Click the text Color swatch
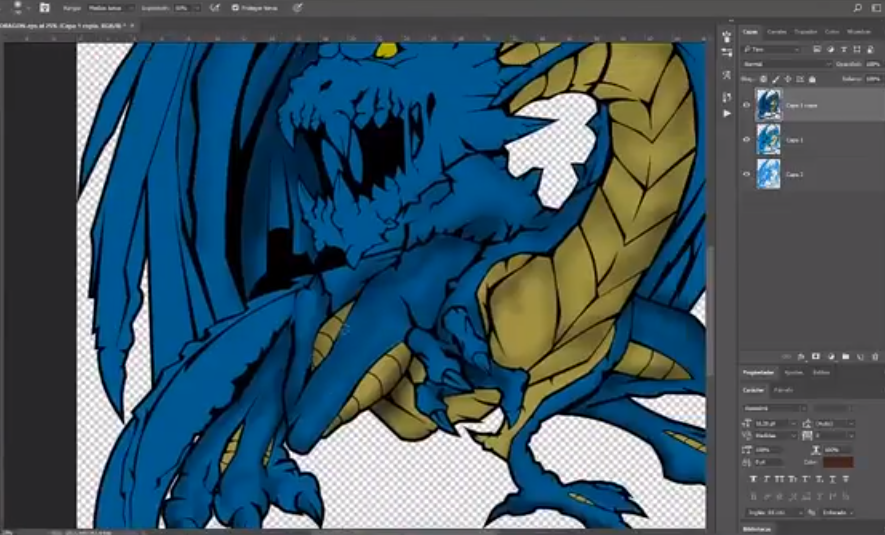The width and height of the screenshot is (885, 535). [838, 462]
